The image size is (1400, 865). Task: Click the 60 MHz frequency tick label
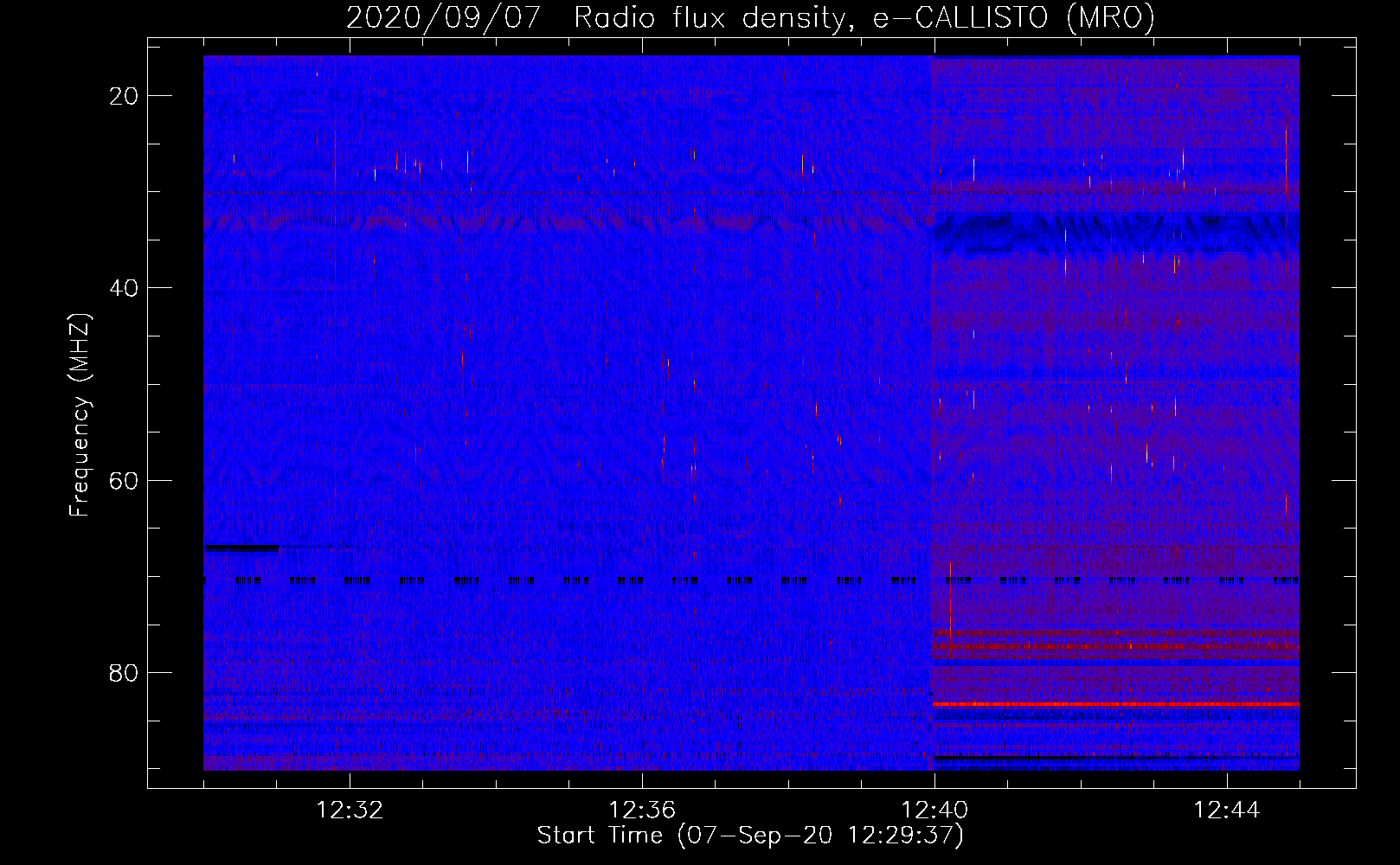[x=124, y=480]
